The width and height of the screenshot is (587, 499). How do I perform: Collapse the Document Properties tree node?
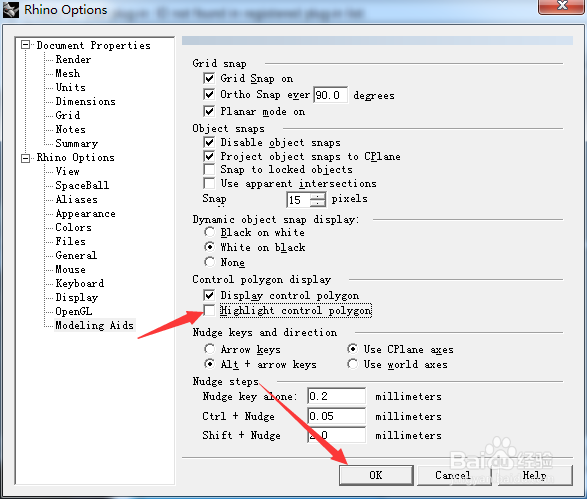[25, 45]
